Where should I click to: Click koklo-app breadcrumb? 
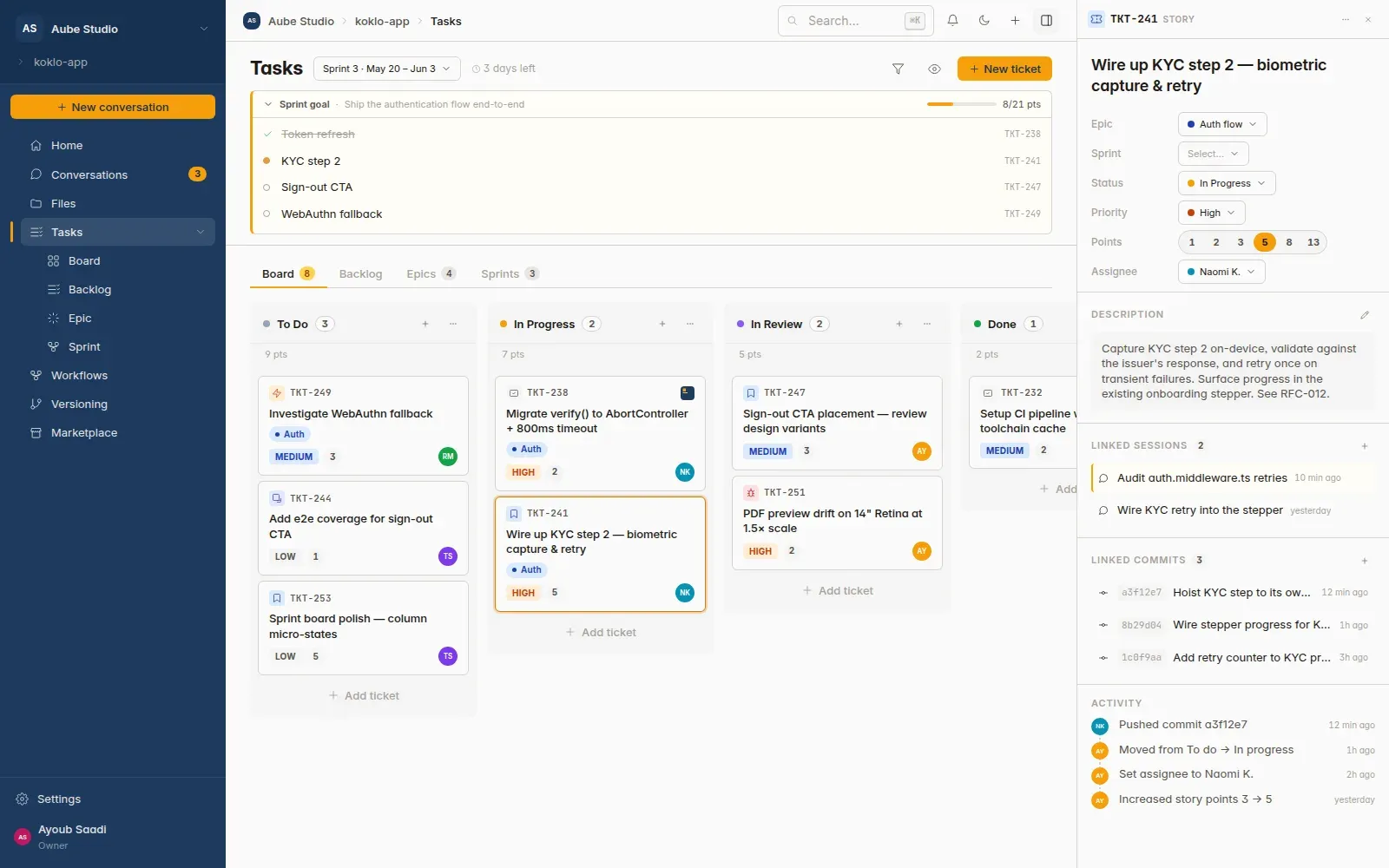click(382, 21)
